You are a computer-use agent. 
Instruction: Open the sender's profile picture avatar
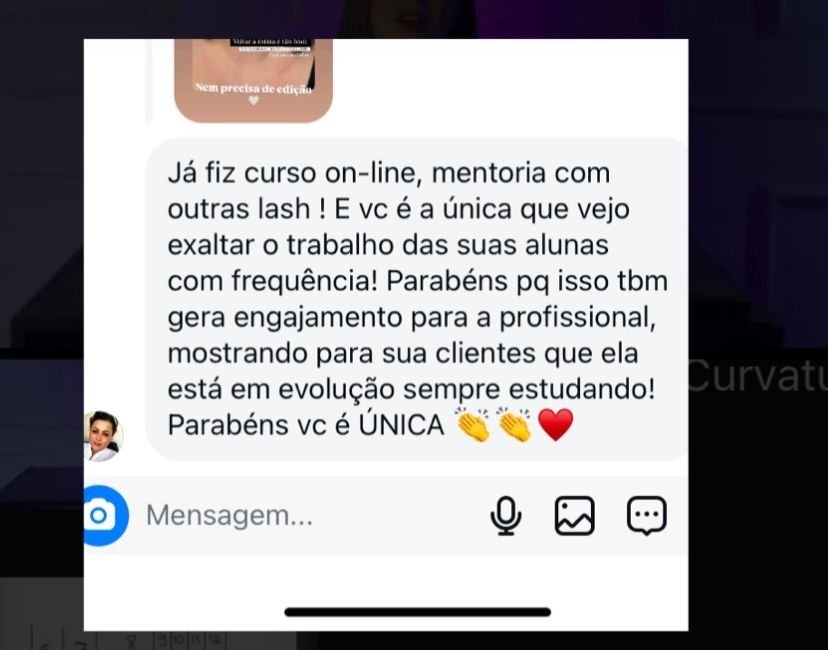[x=104, y=436]
